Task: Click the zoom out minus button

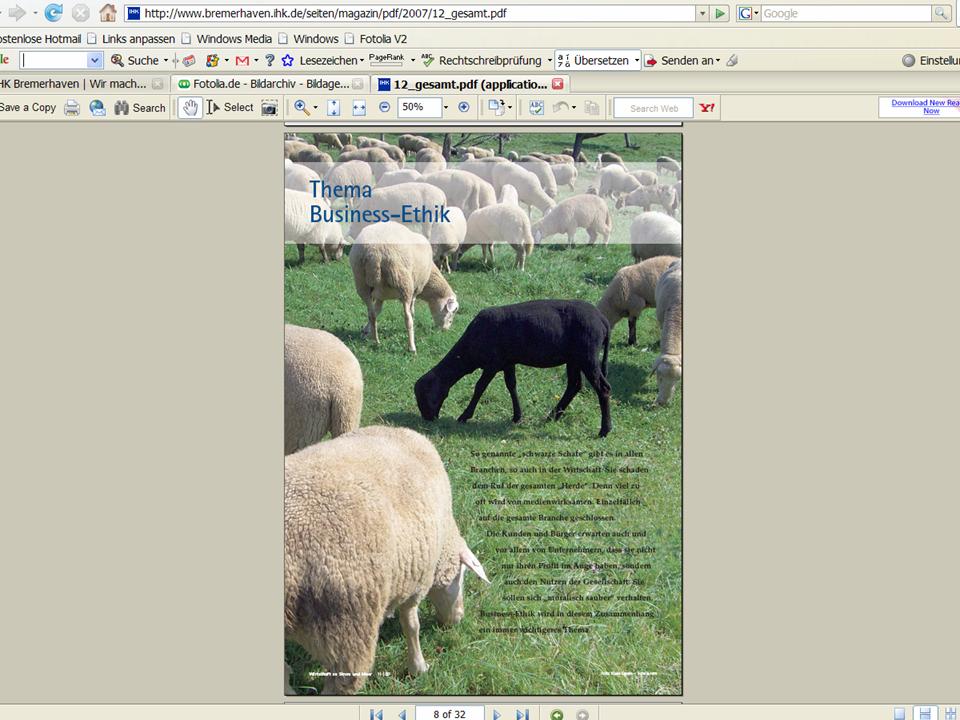Action: pyautogui.click(x=384, y=107)
